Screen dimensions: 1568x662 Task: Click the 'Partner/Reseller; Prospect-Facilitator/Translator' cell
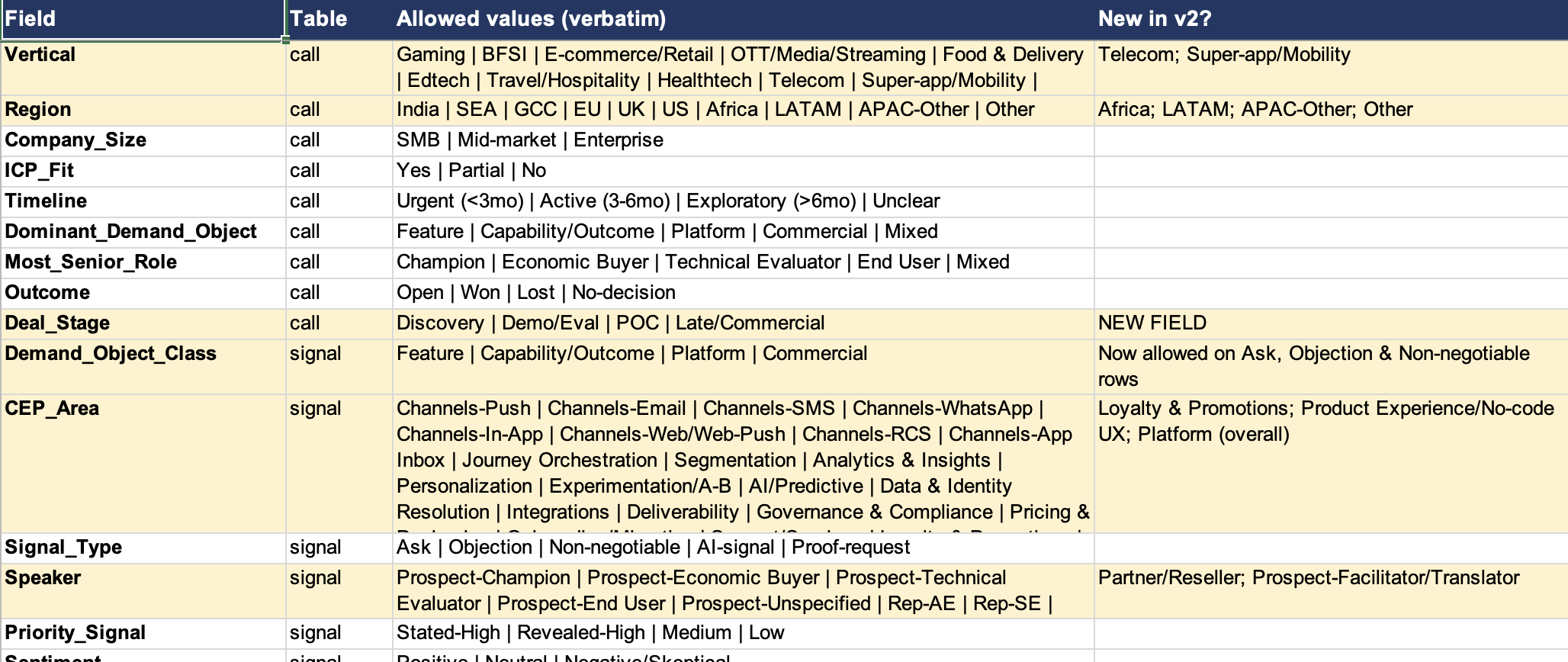[x=1331, y=591]
